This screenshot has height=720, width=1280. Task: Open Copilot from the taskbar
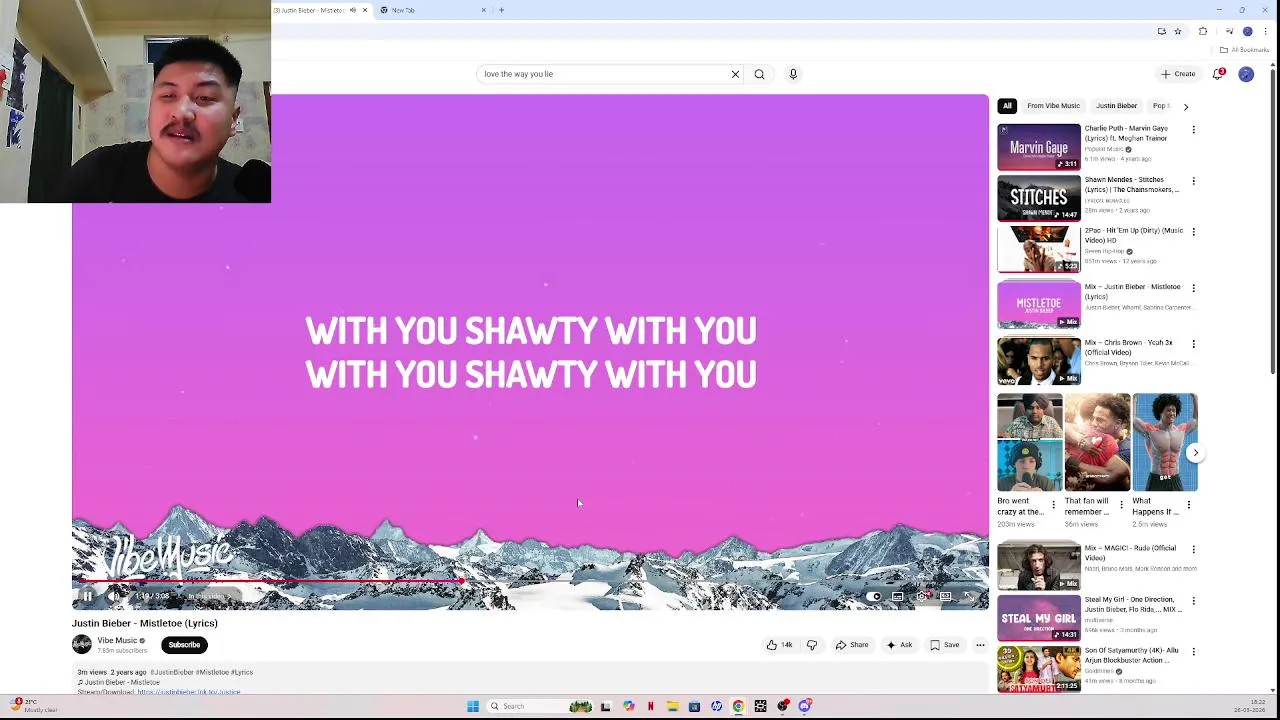629,707
